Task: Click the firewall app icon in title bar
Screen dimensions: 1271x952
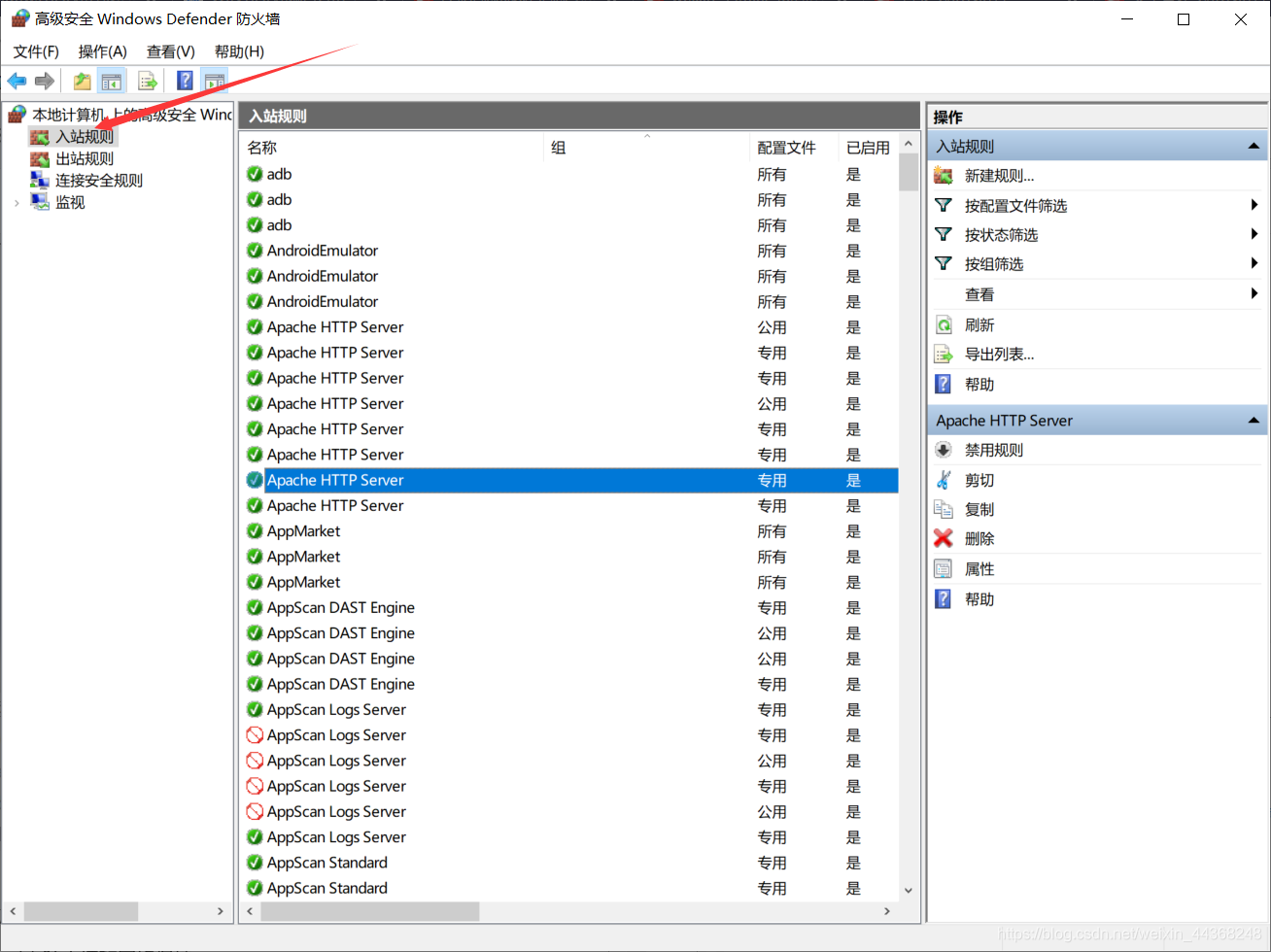Action: click(19, 18)
